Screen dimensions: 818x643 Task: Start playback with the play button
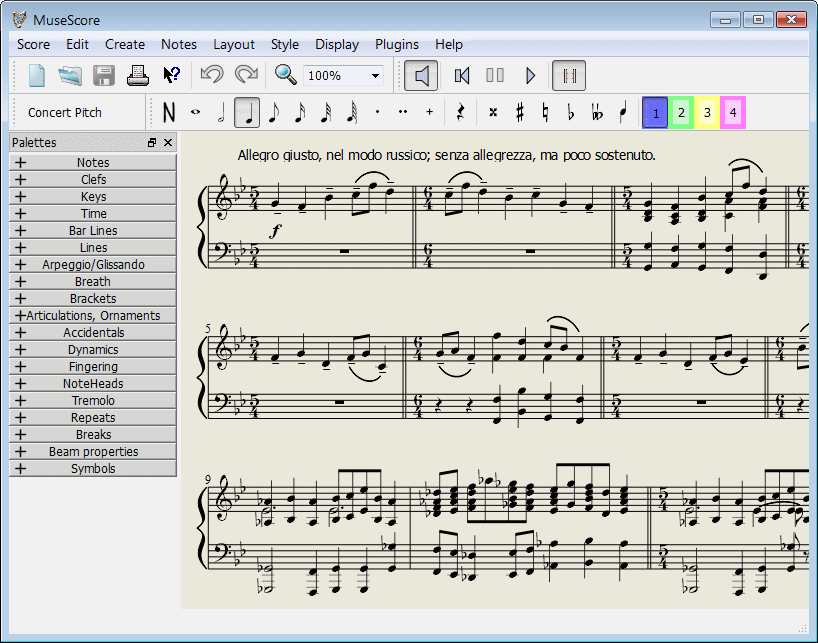point(530,76)
